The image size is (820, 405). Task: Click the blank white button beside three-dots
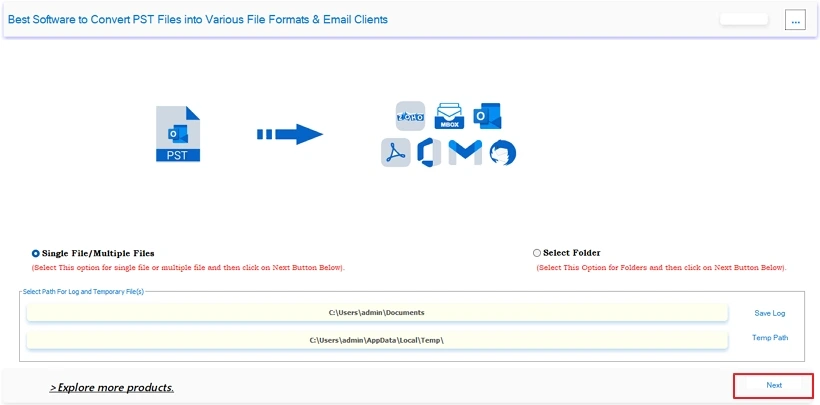pyautogui.click(x=744, y=19)
